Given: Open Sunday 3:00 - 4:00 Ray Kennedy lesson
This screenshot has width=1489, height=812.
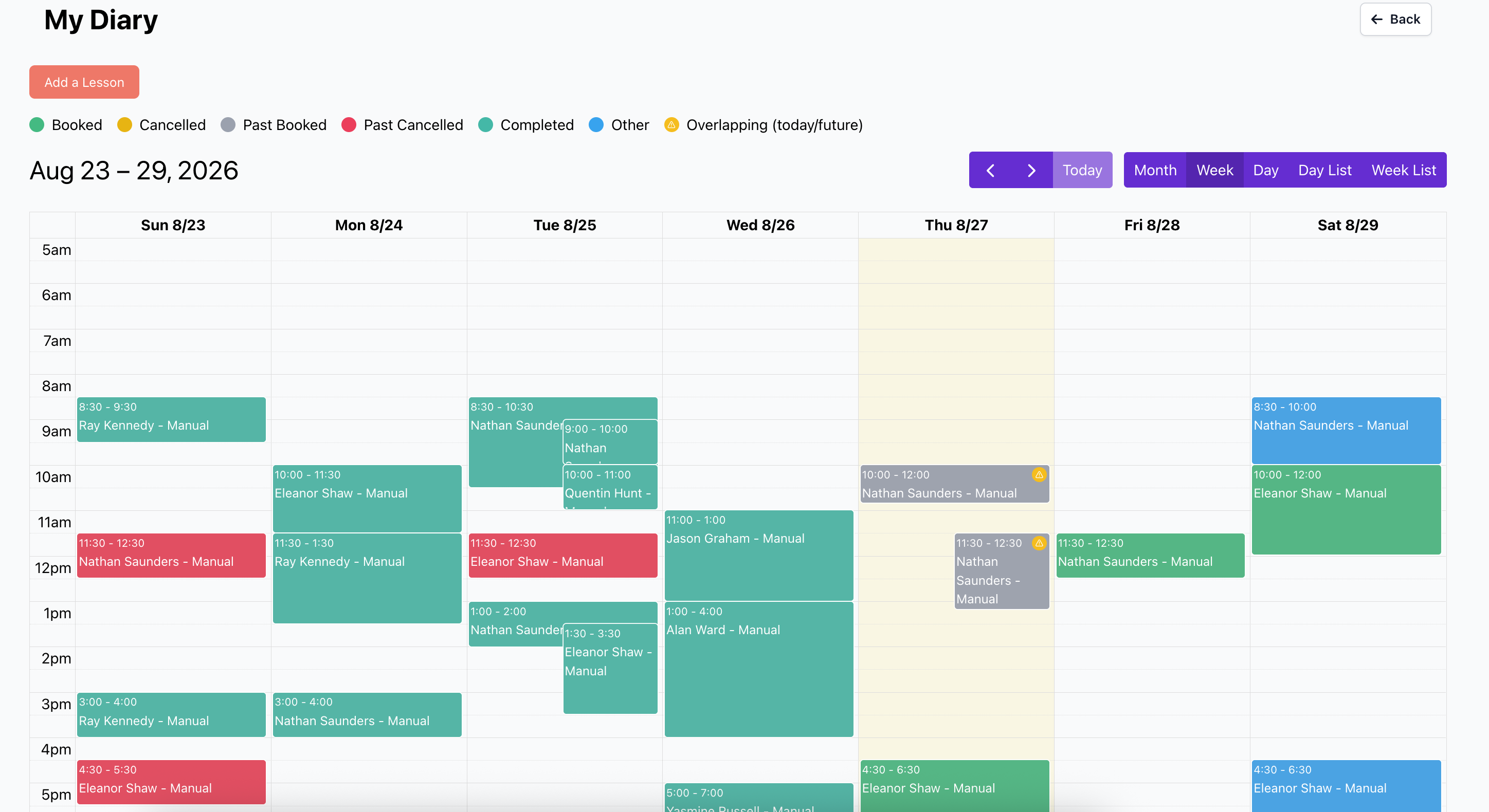Looking at the screenshot, I should coord(171,715).
